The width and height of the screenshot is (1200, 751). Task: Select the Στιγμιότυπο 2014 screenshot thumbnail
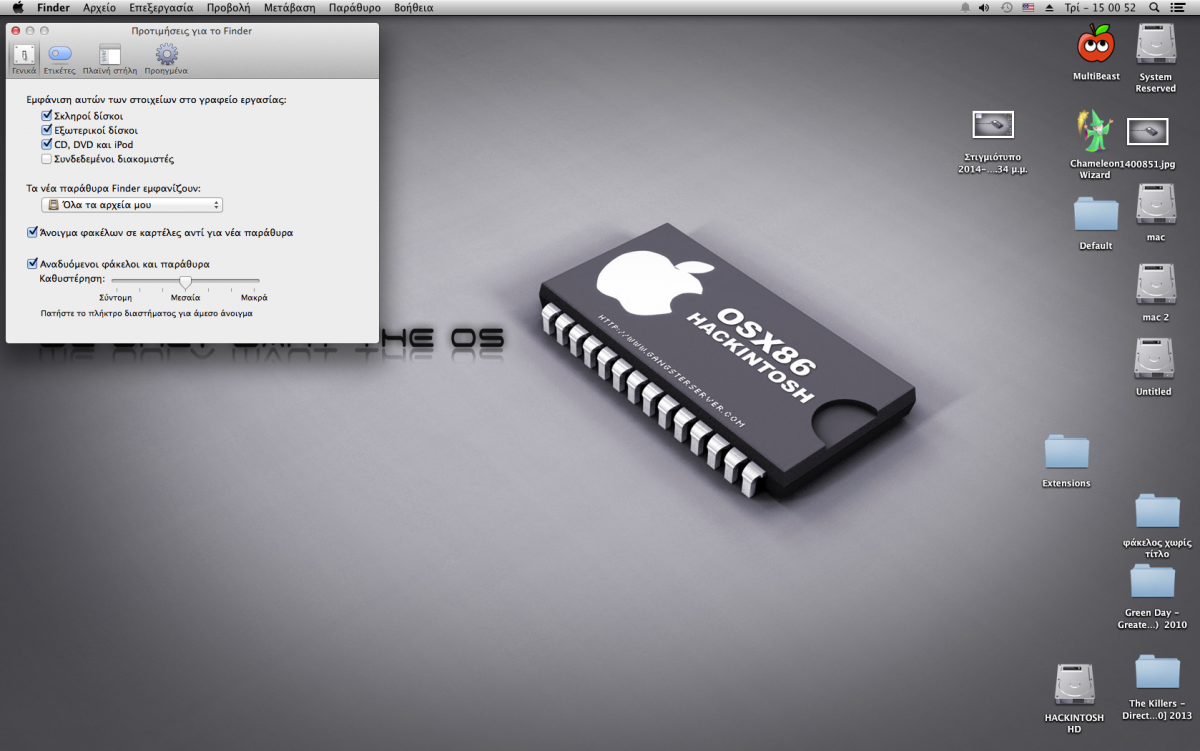coord(993,124)
